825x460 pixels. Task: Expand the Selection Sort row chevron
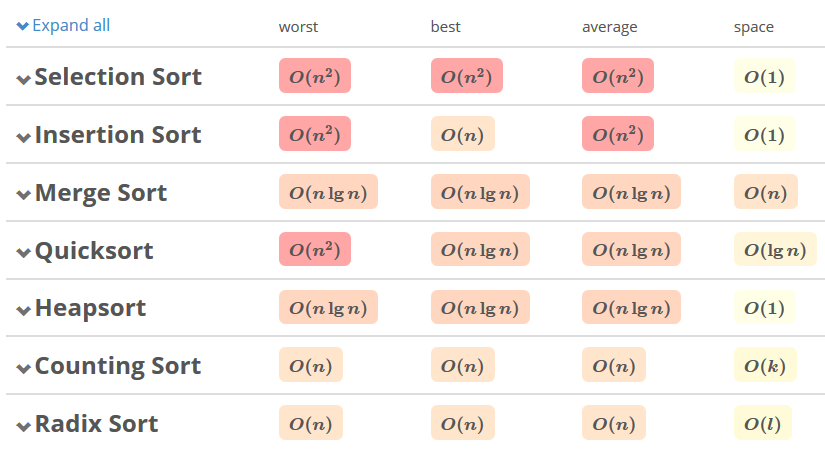pyautogui.click(x=24, y=79)
